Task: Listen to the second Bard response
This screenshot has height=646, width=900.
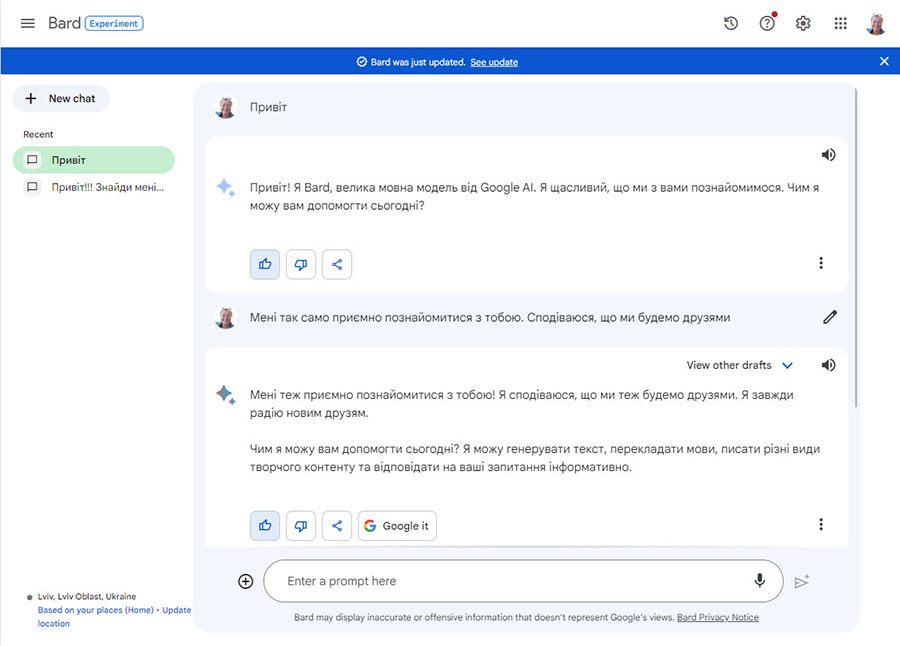Action: pos(828,365)
